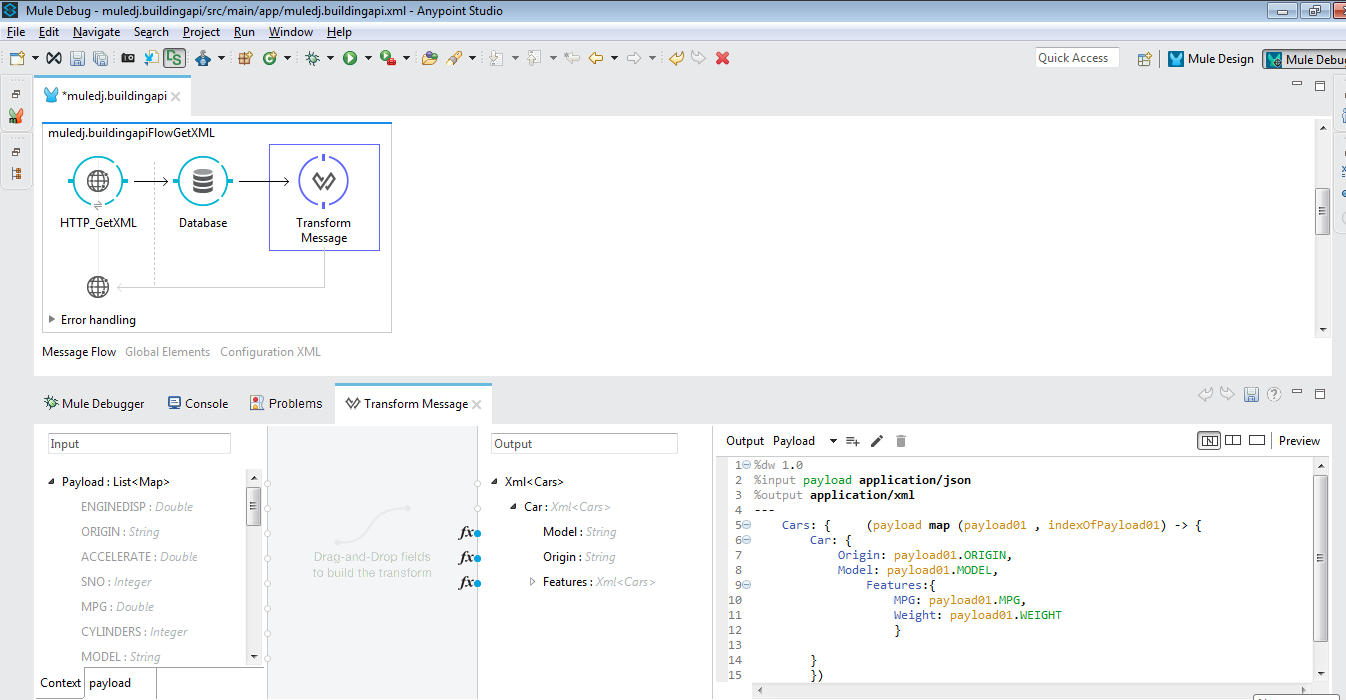Edit the Output Payload using the pencil icon

876,441
